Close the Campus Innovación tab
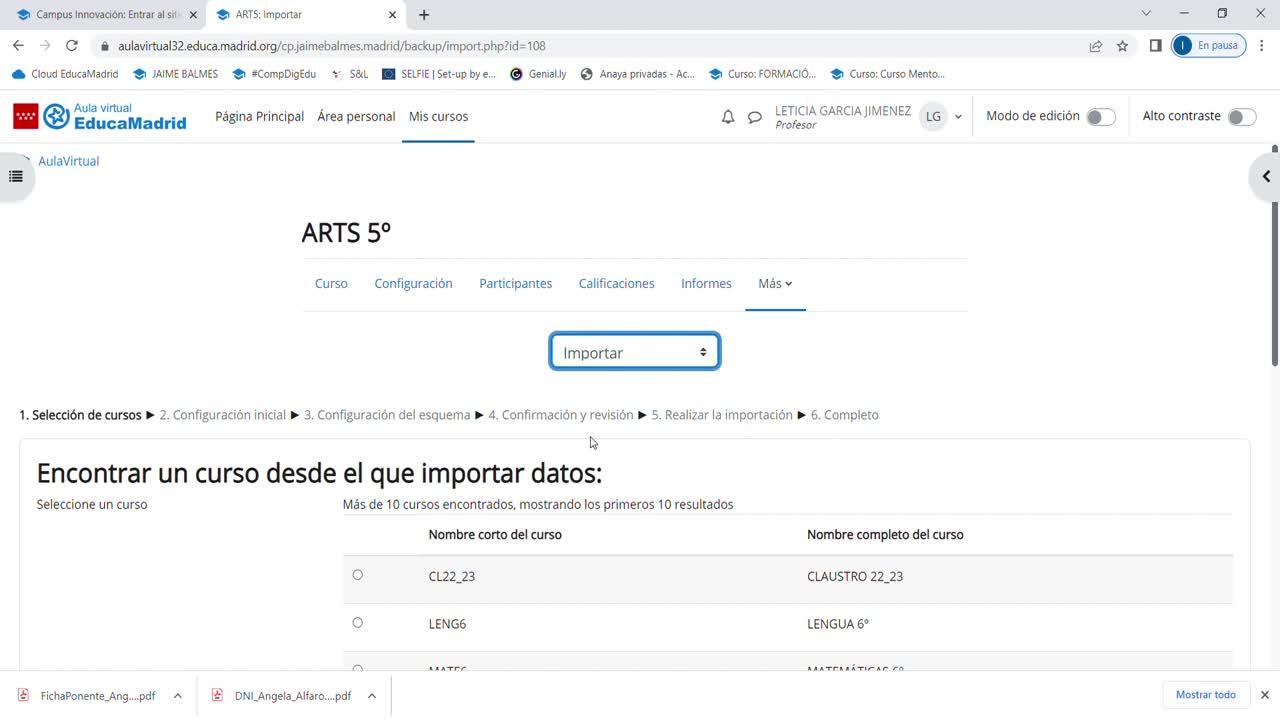This screenshot has width=1280, height=720. [x=193, y=15]
